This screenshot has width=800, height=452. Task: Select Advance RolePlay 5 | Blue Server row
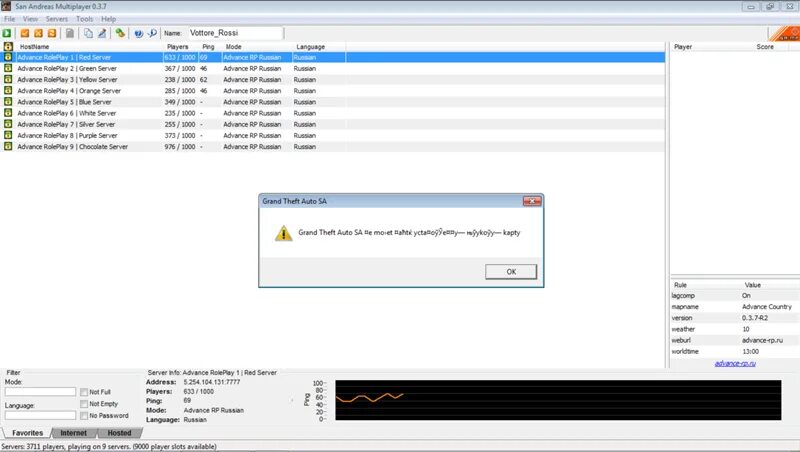(x=333, y=102)
